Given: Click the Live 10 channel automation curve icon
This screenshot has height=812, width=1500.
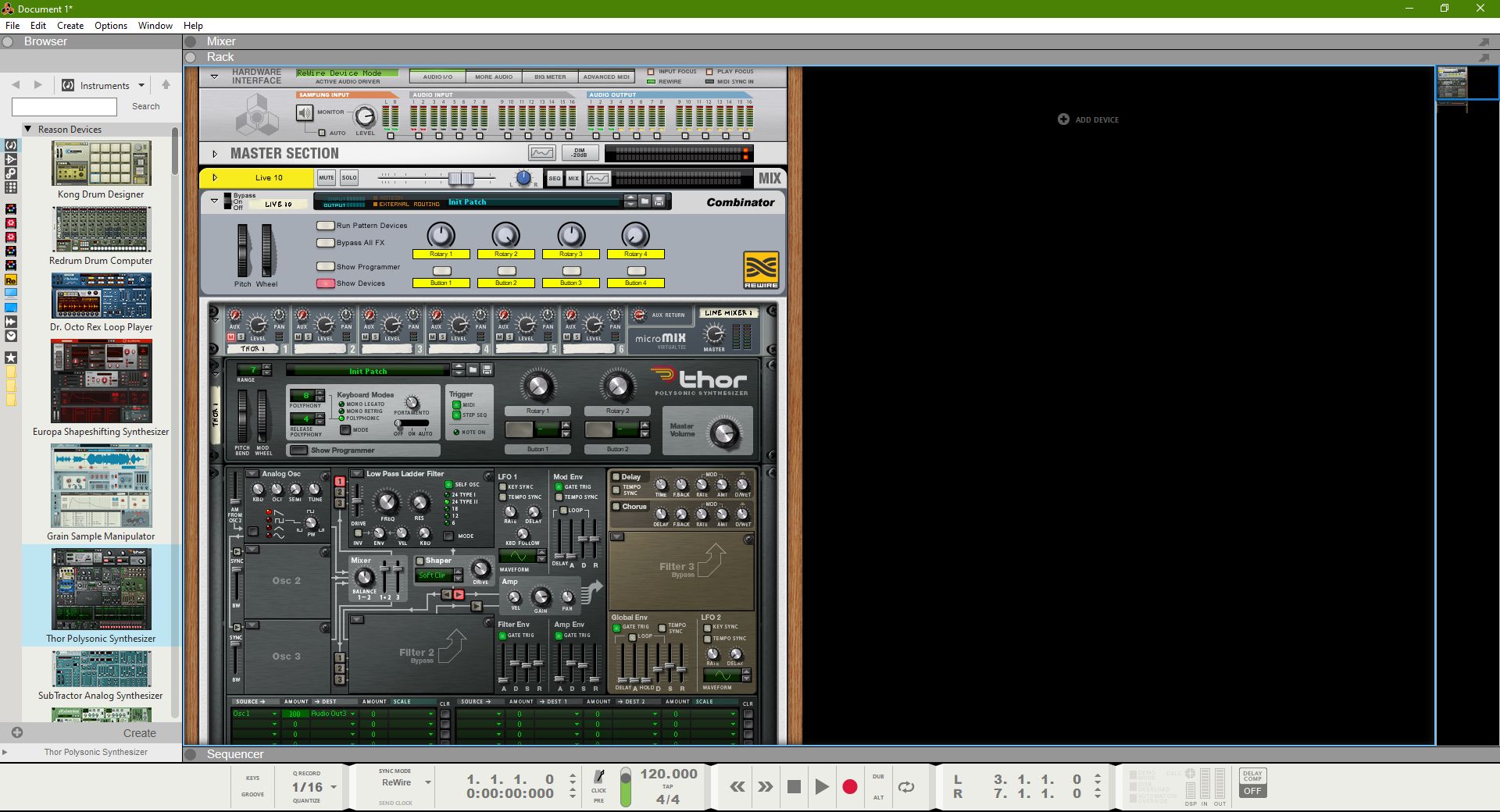Looking at the screenshot, I should tap(598, 178).
